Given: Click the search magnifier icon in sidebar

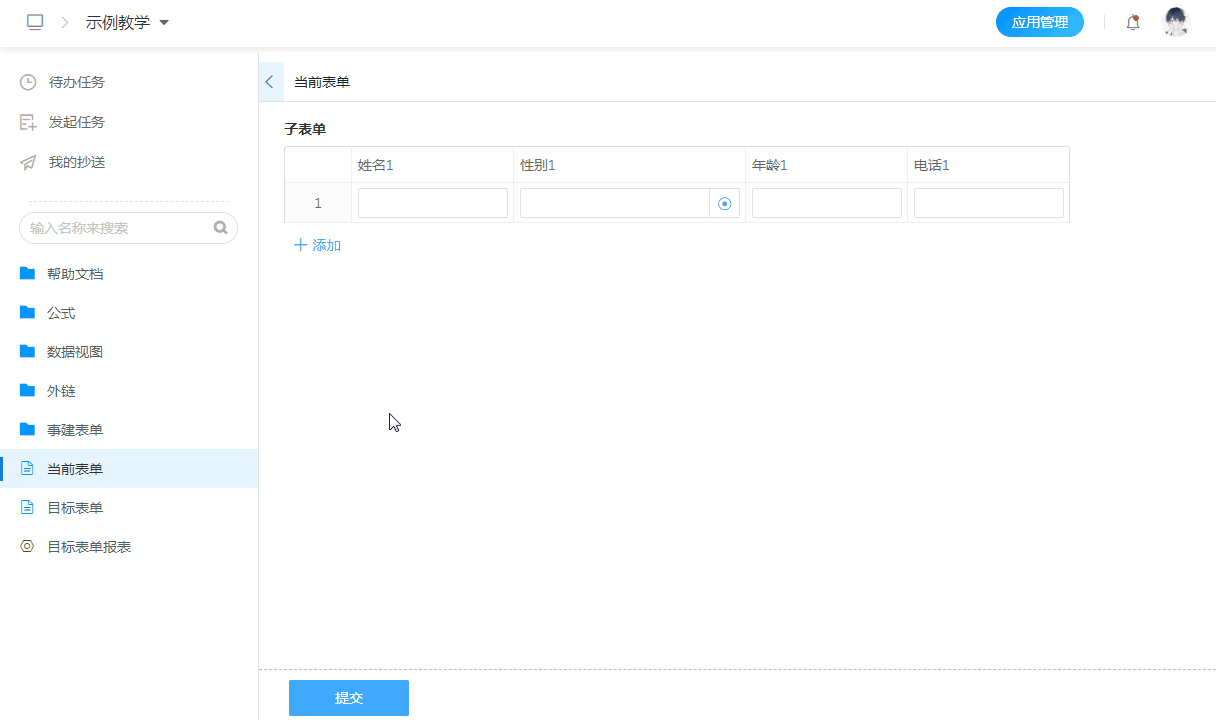Looking at the screenshot, I should [220, 228].
